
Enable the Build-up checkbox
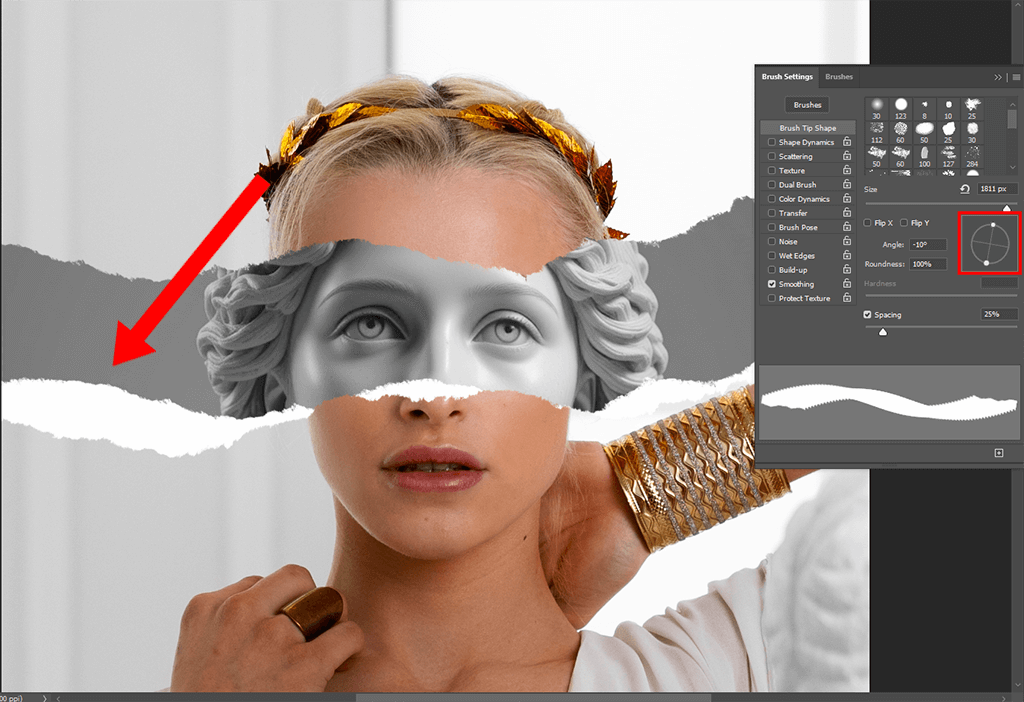(772, 270)
